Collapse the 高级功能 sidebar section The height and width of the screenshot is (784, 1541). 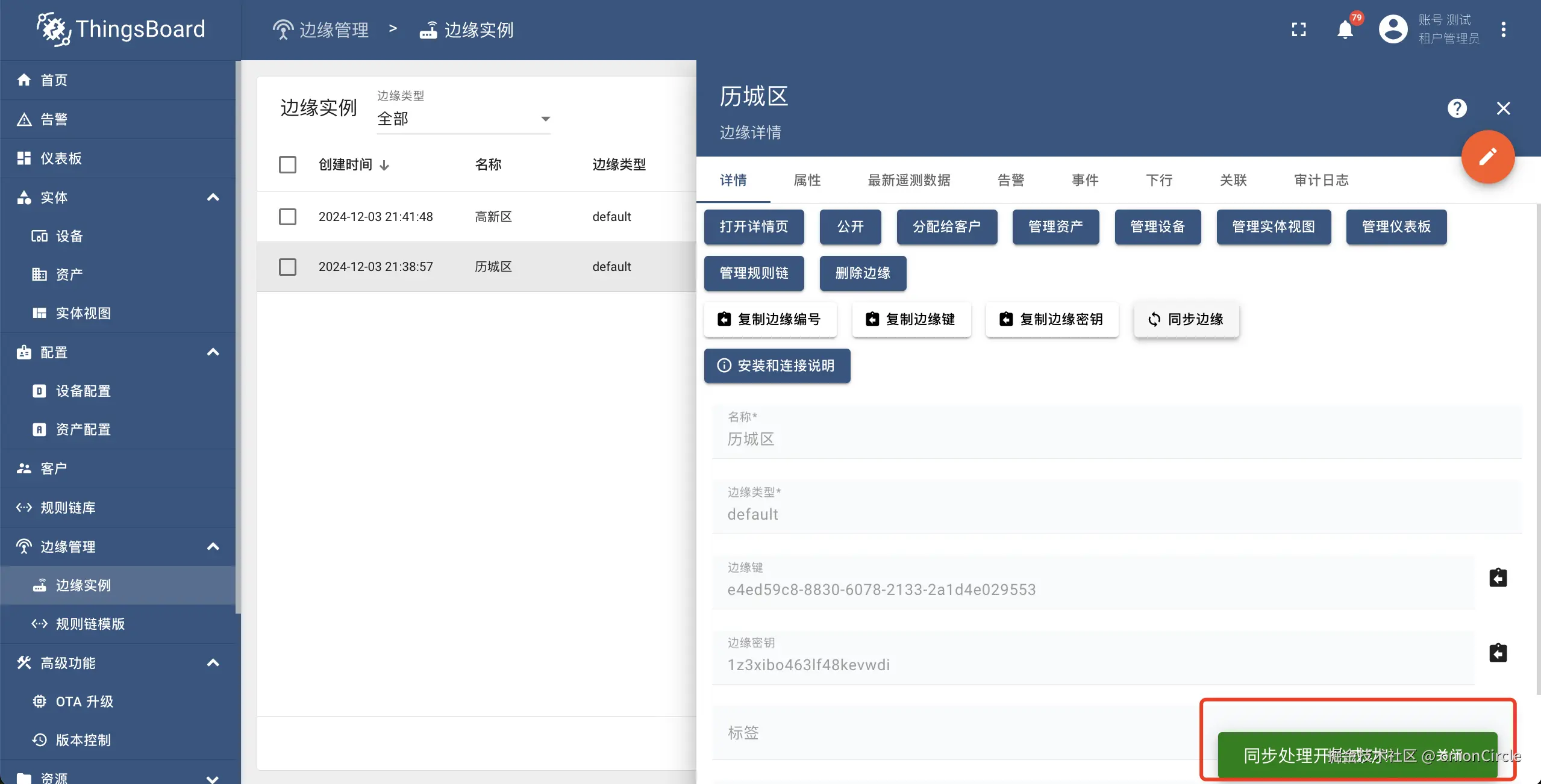213,663
